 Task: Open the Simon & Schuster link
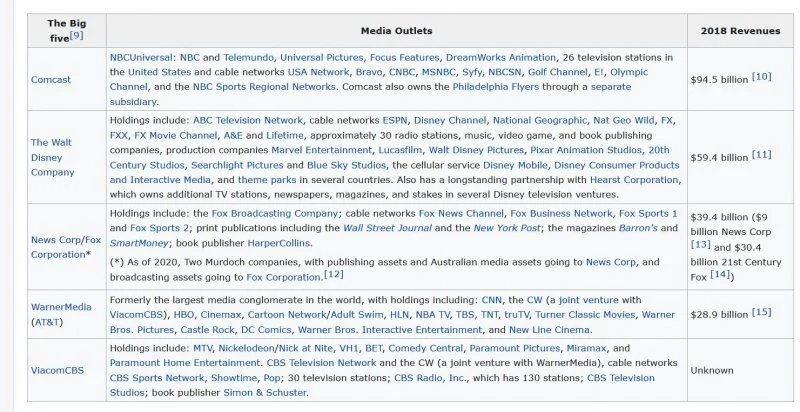265,393
